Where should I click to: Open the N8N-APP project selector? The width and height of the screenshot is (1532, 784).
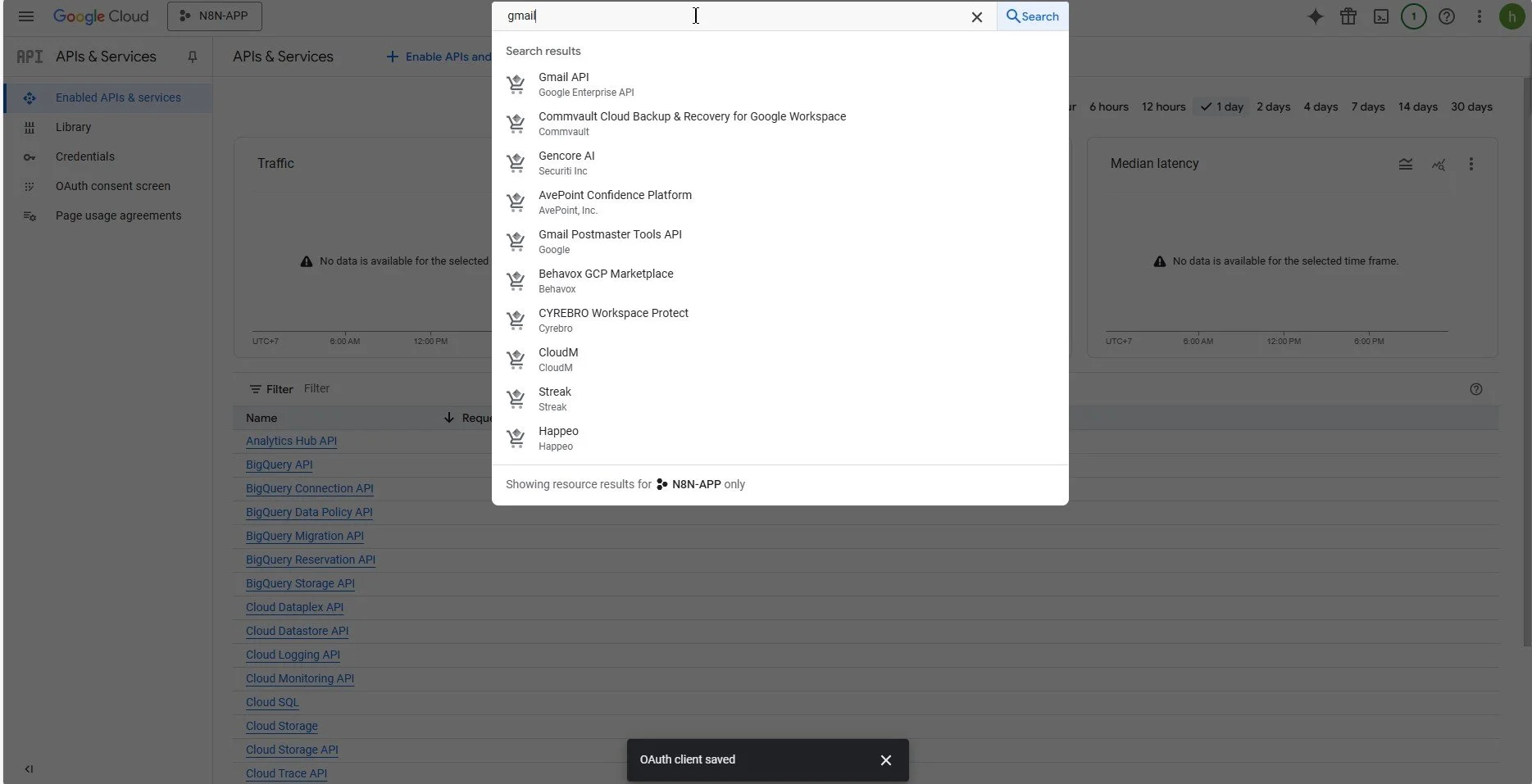pos(215,16)
